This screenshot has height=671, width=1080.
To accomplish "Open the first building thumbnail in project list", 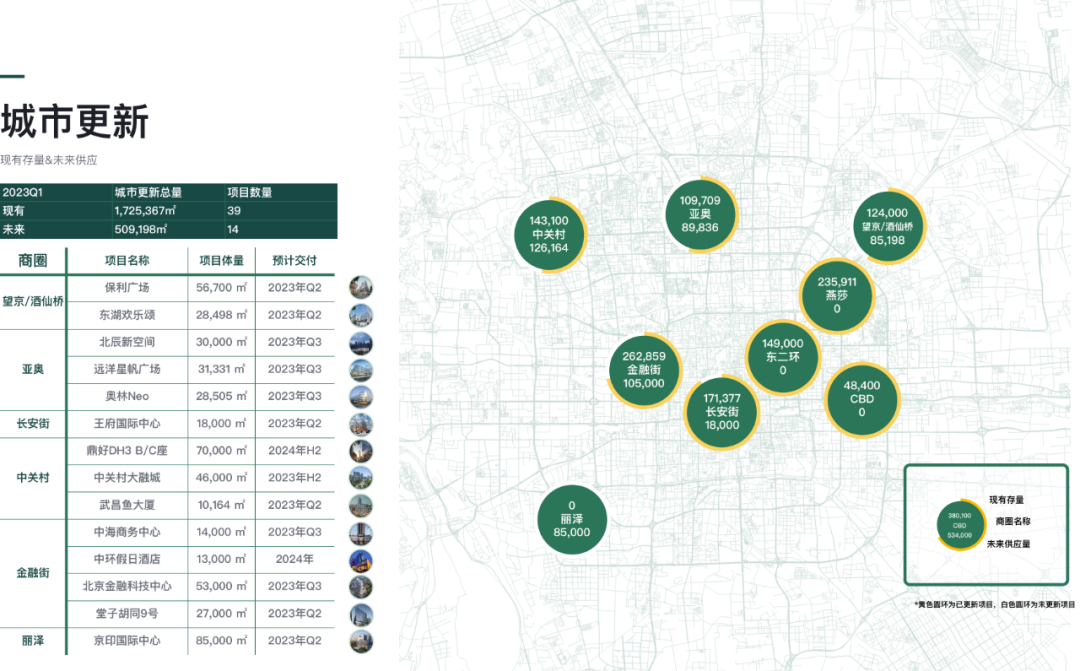I will coord(360,288).
